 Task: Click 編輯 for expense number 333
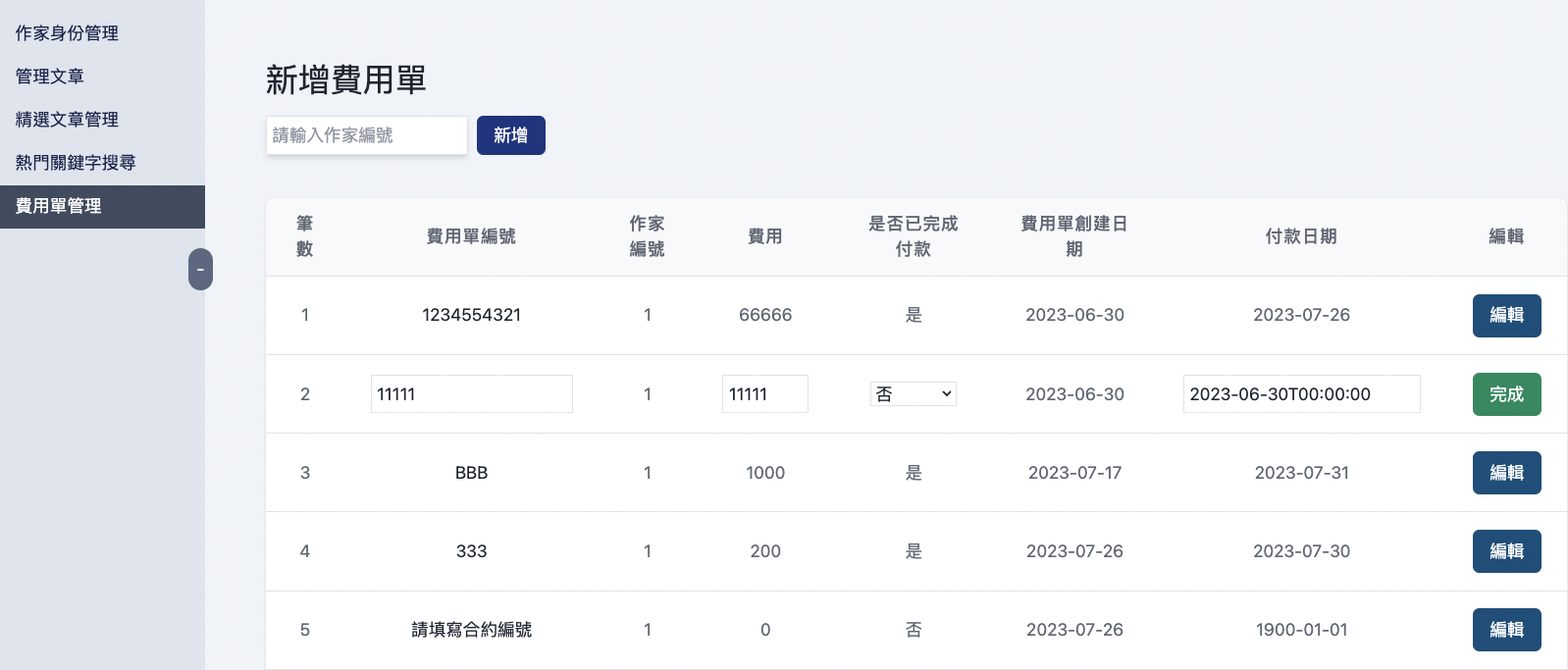pos(1506,551)
